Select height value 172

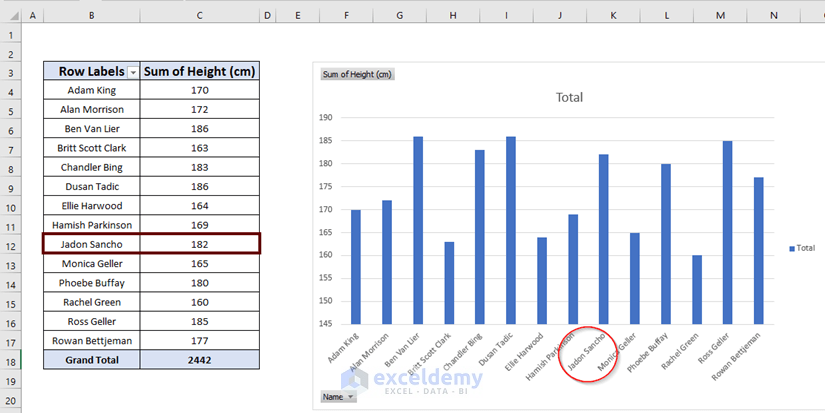point(200,109)
